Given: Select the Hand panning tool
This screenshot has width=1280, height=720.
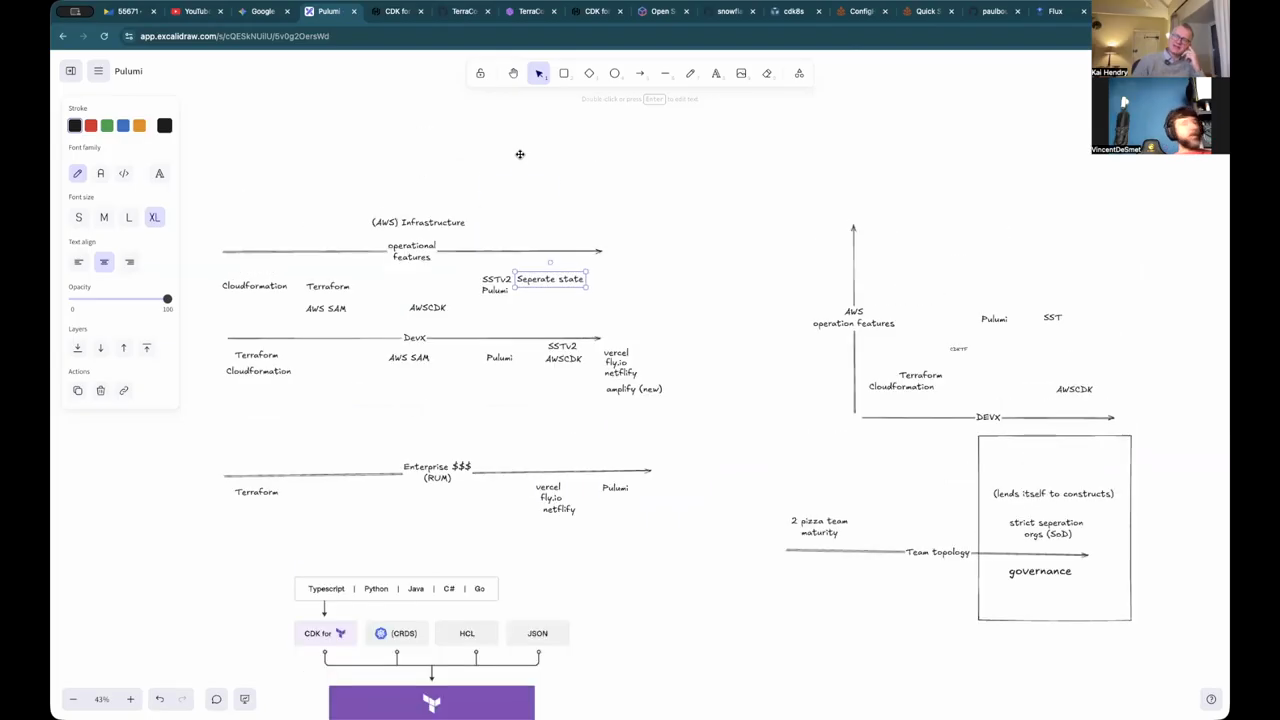Looking at the screenshot, I should (513, 73).
